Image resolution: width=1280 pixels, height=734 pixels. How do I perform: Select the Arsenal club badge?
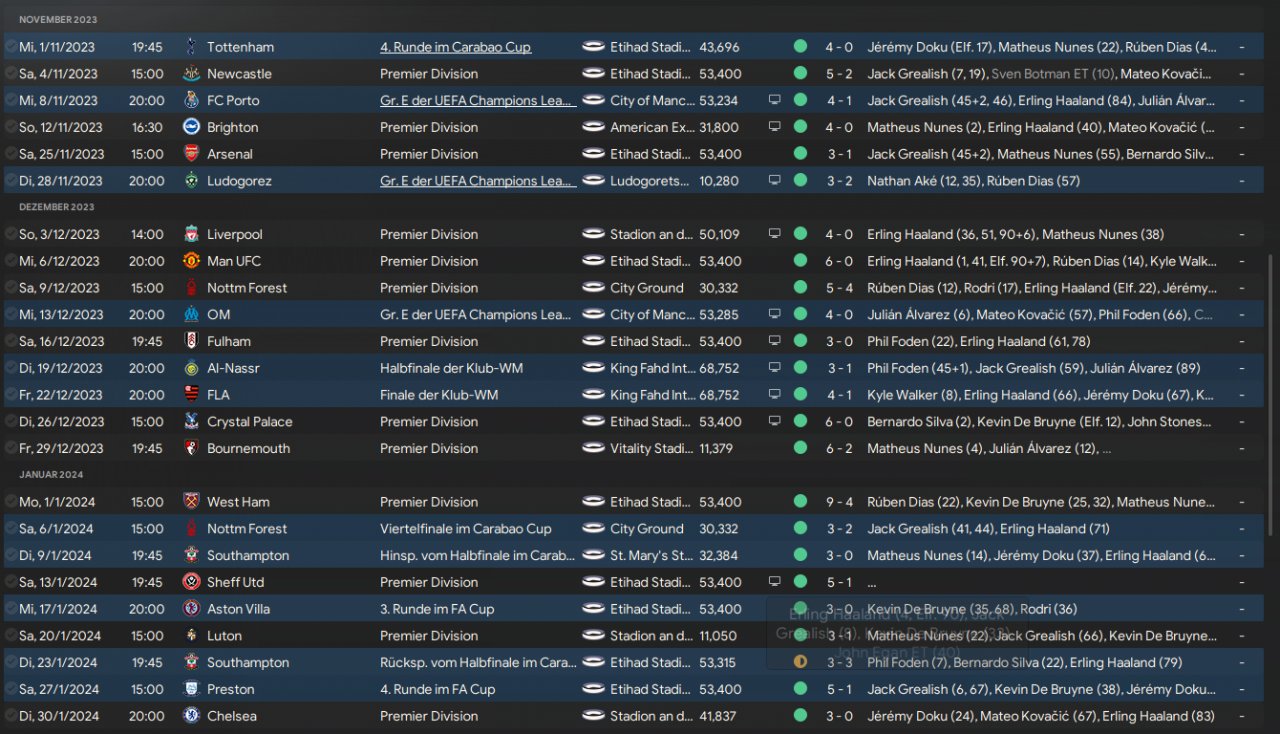coord(191,154)
